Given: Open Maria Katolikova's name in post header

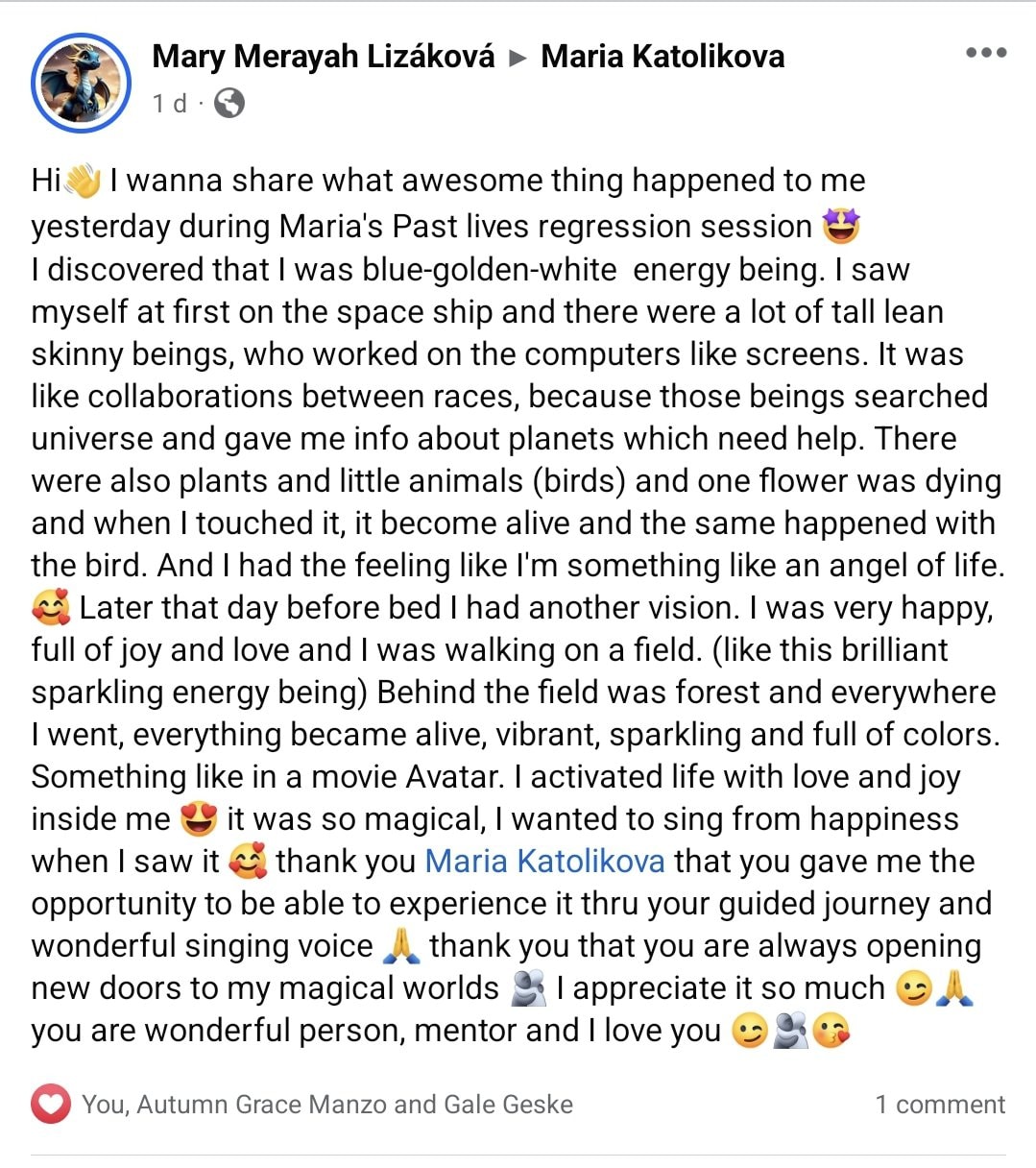Looking at the screenshot, I should coord(663,57).
